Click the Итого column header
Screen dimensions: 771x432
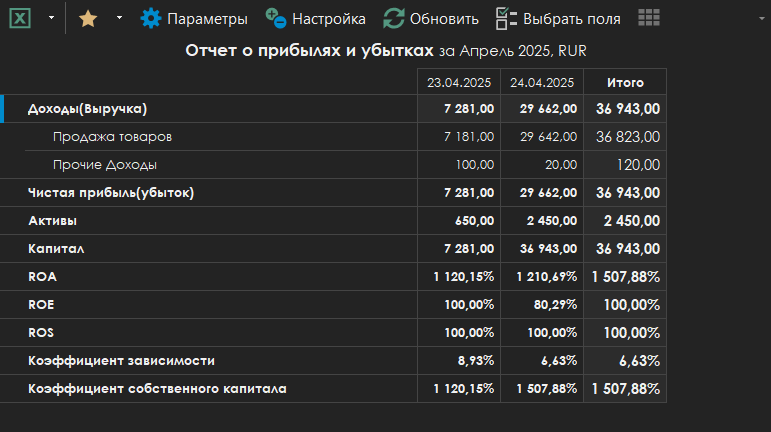tap(625, 83)
